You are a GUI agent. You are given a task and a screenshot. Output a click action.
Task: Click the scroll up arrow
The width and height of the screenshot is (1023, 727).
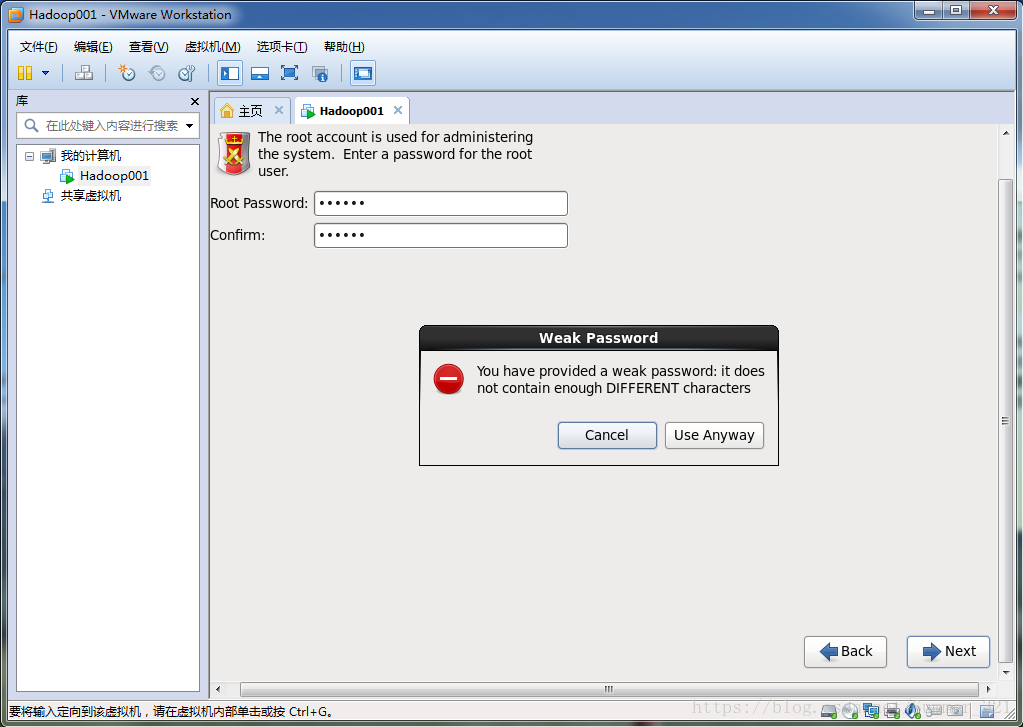click(1005, 133)
